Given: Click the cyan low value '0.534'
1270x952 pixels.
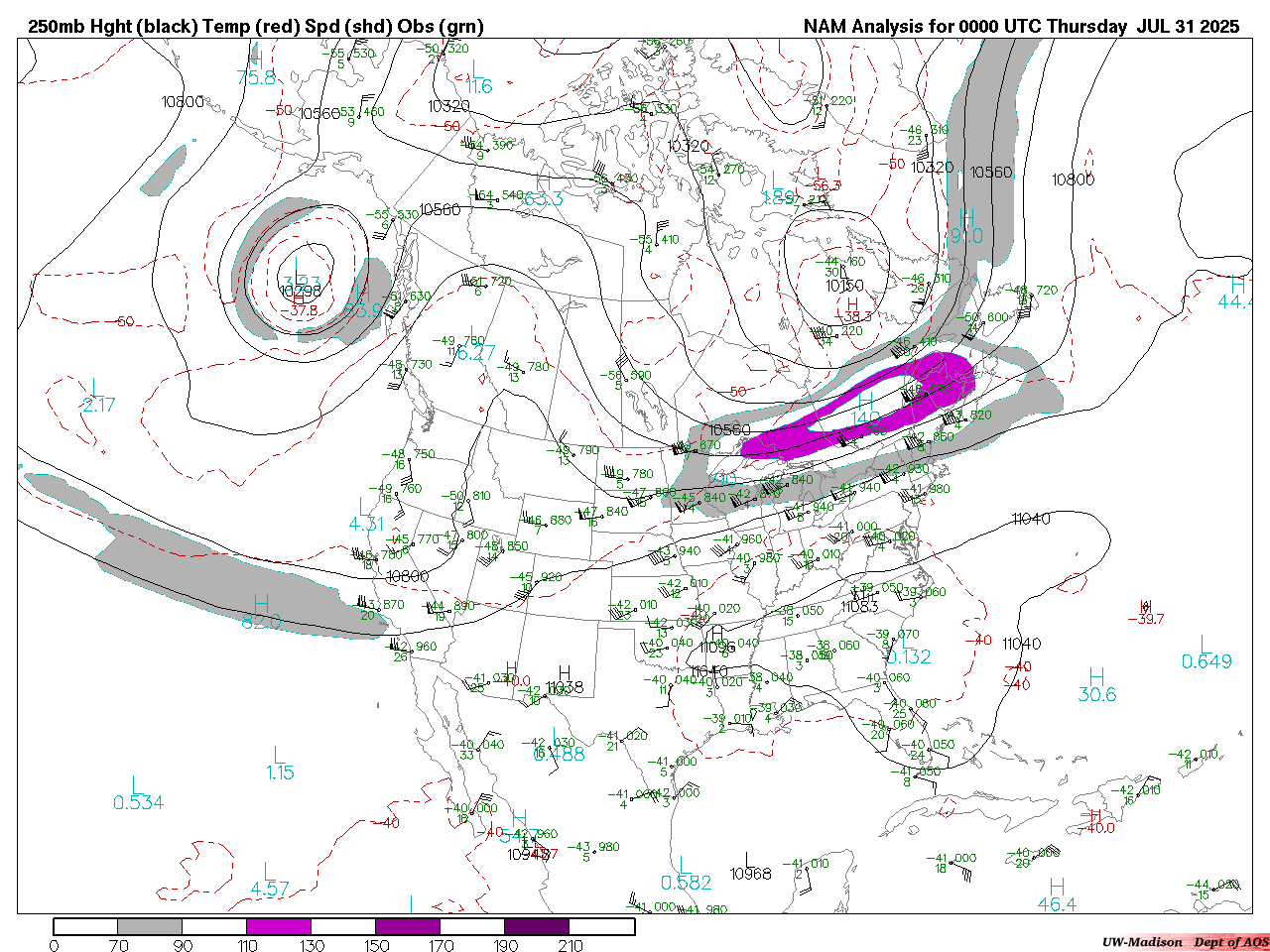Looking at the screenshot, I should tap(138, 803).
